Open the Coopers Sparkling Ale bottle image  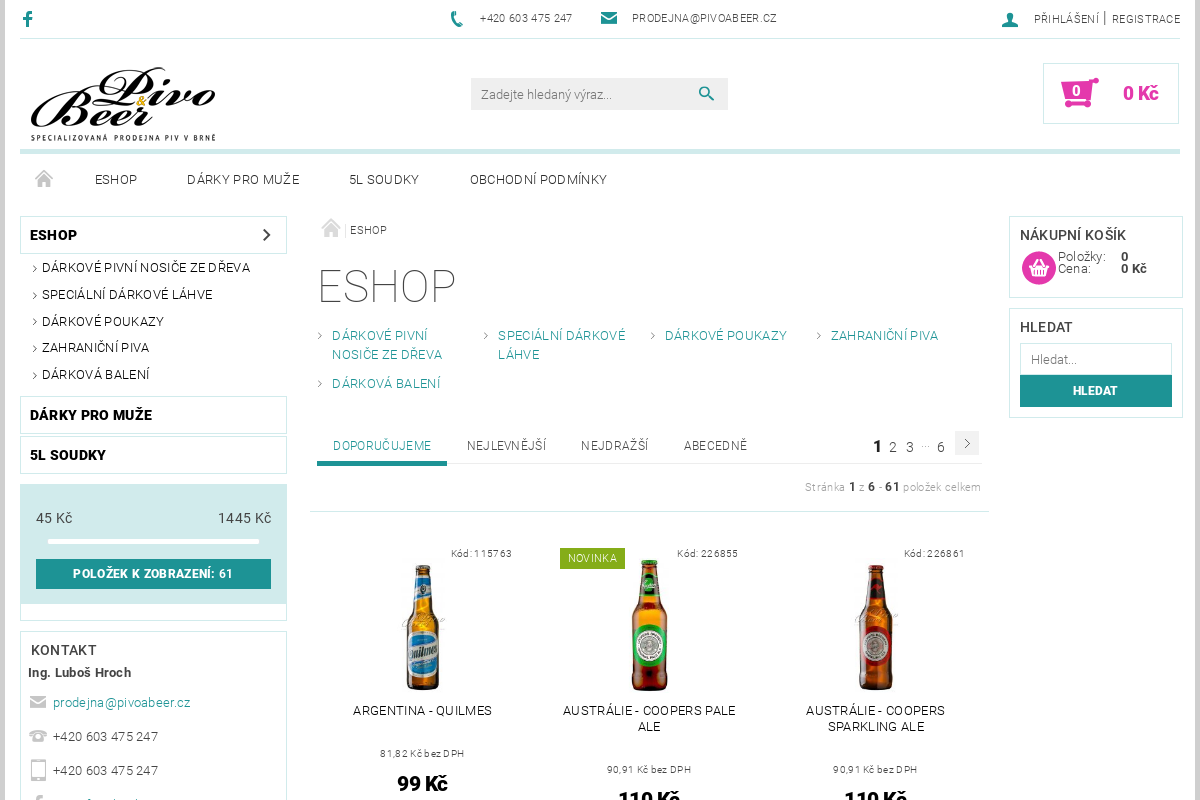(876, 627)
